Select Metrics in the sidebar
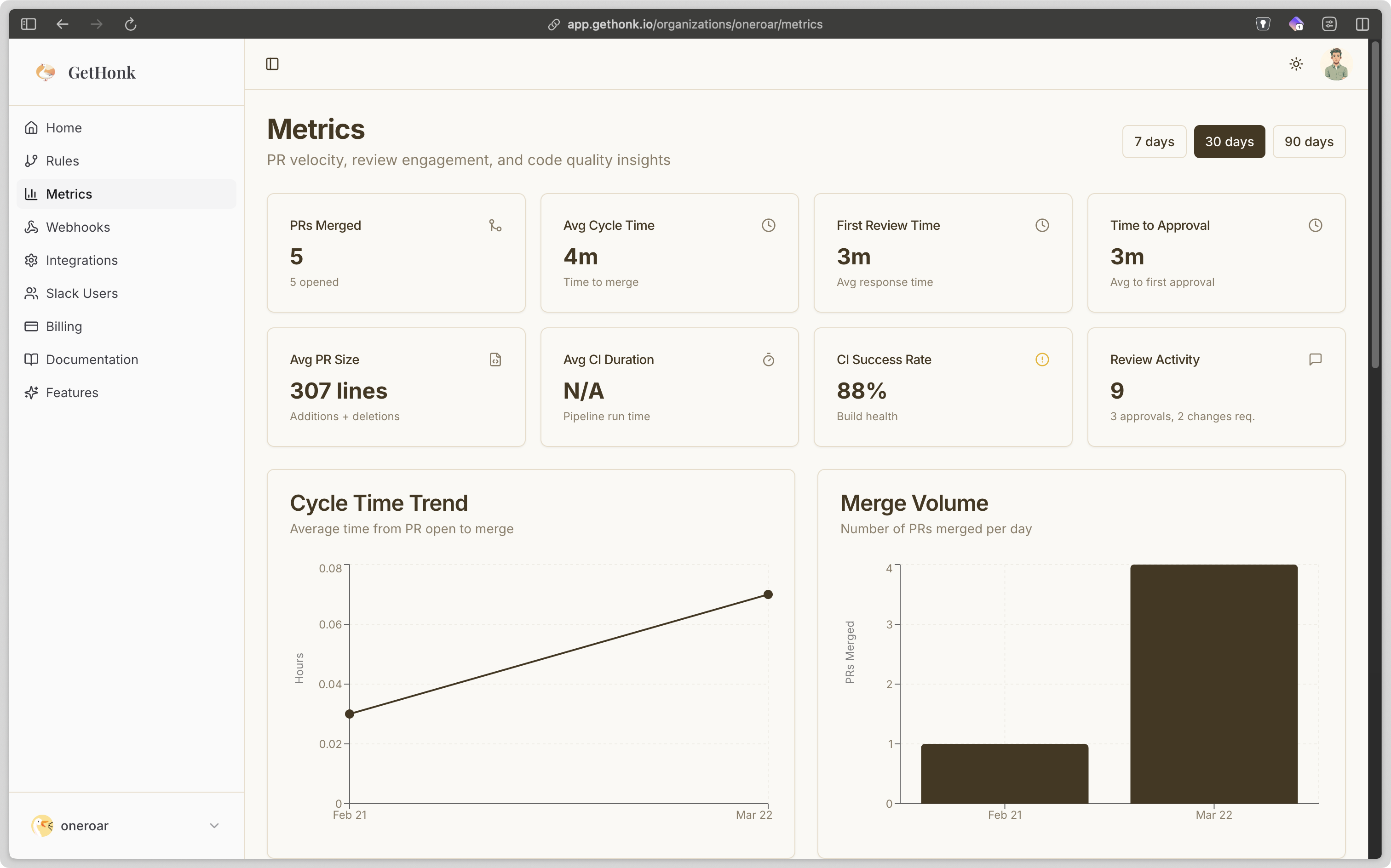 click(126, 194)
